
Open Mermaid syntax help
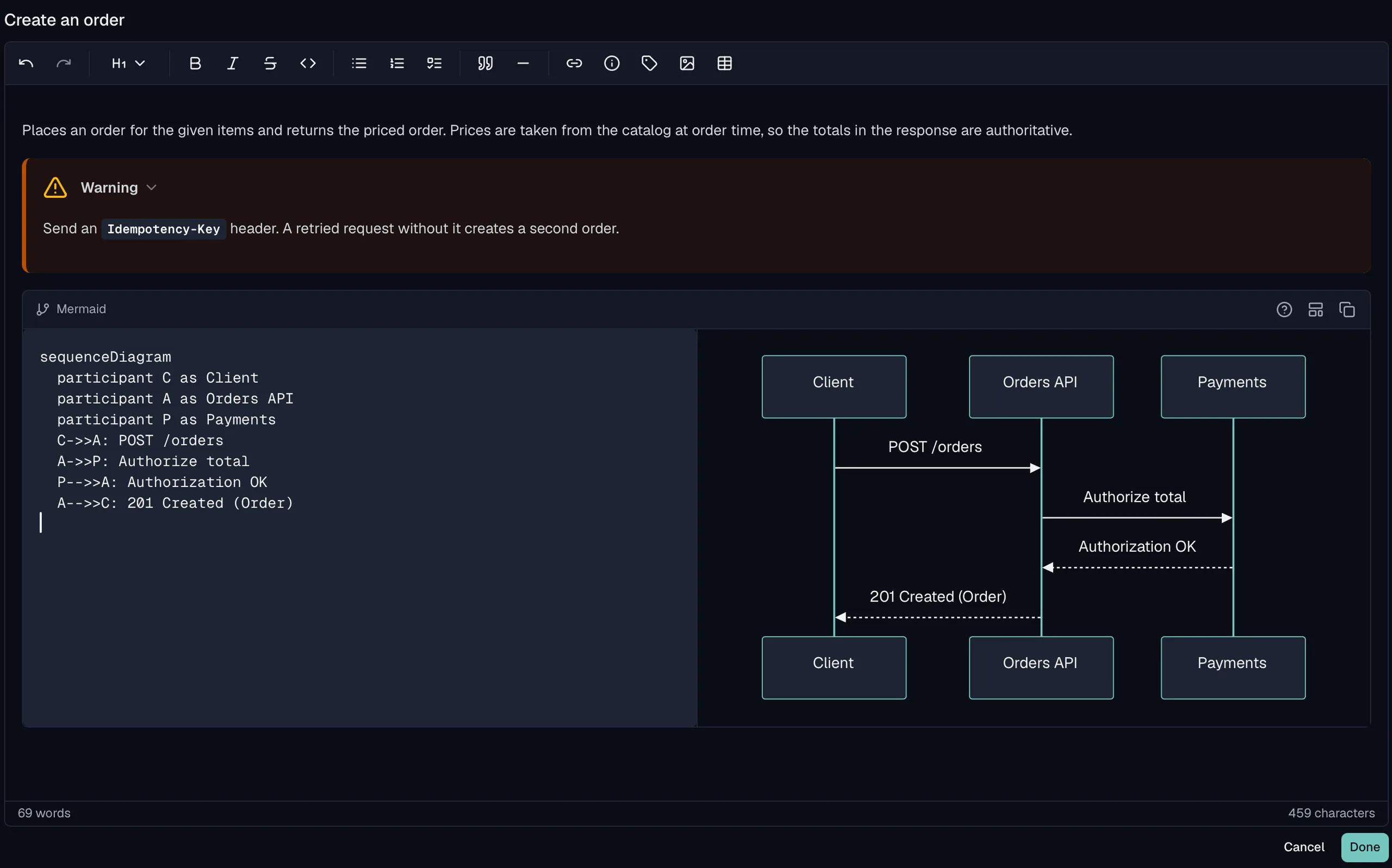[x=1284, y=309]
